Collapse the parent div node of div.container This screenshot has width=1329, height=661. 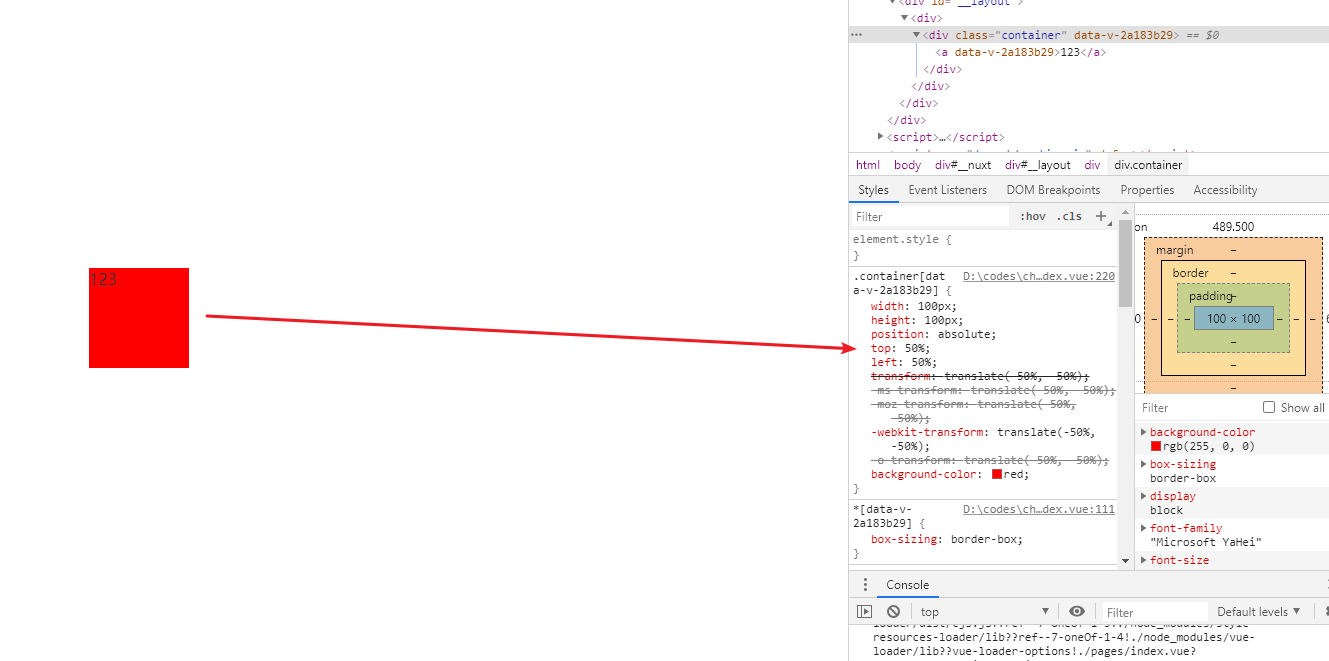(904, 18)
